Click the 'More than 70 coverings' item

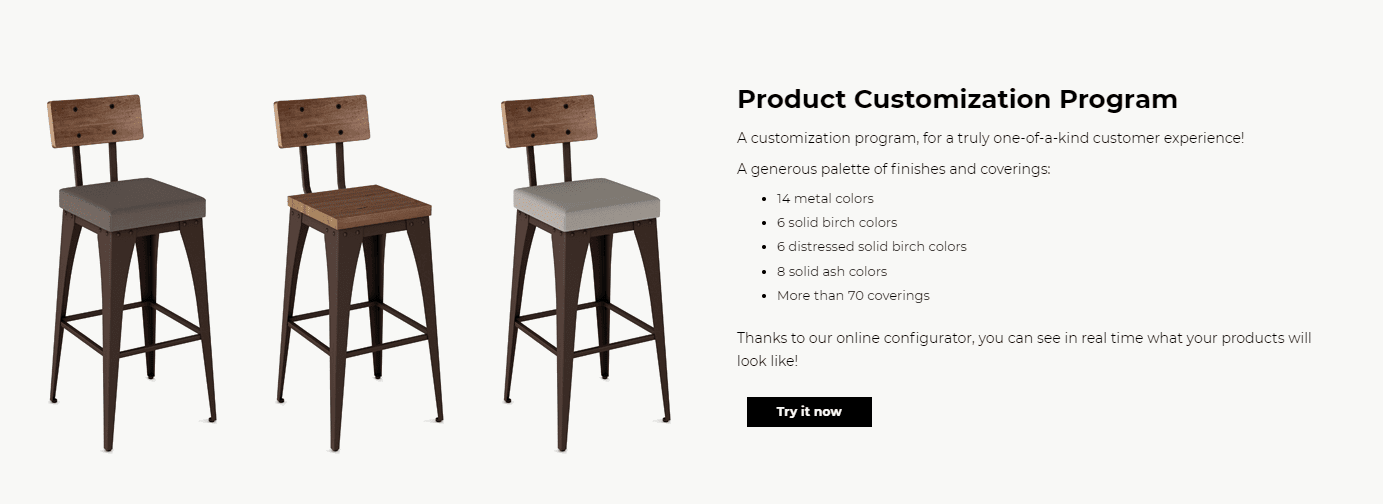pos(853,296)
